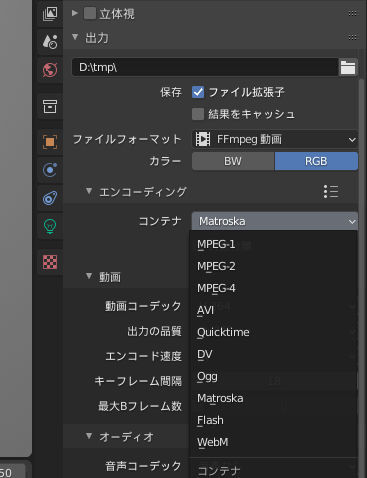Open the Texture properties checker tab
Viewport: 367px width, 478px height.
pos(50,262)
